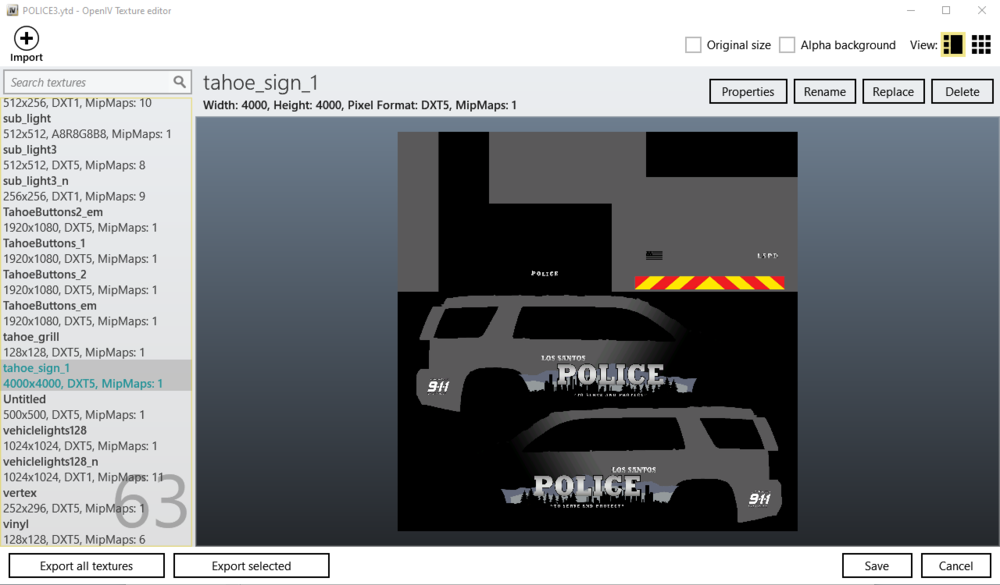Open texture Properties
1000x585 pixels.
point(747,91)
